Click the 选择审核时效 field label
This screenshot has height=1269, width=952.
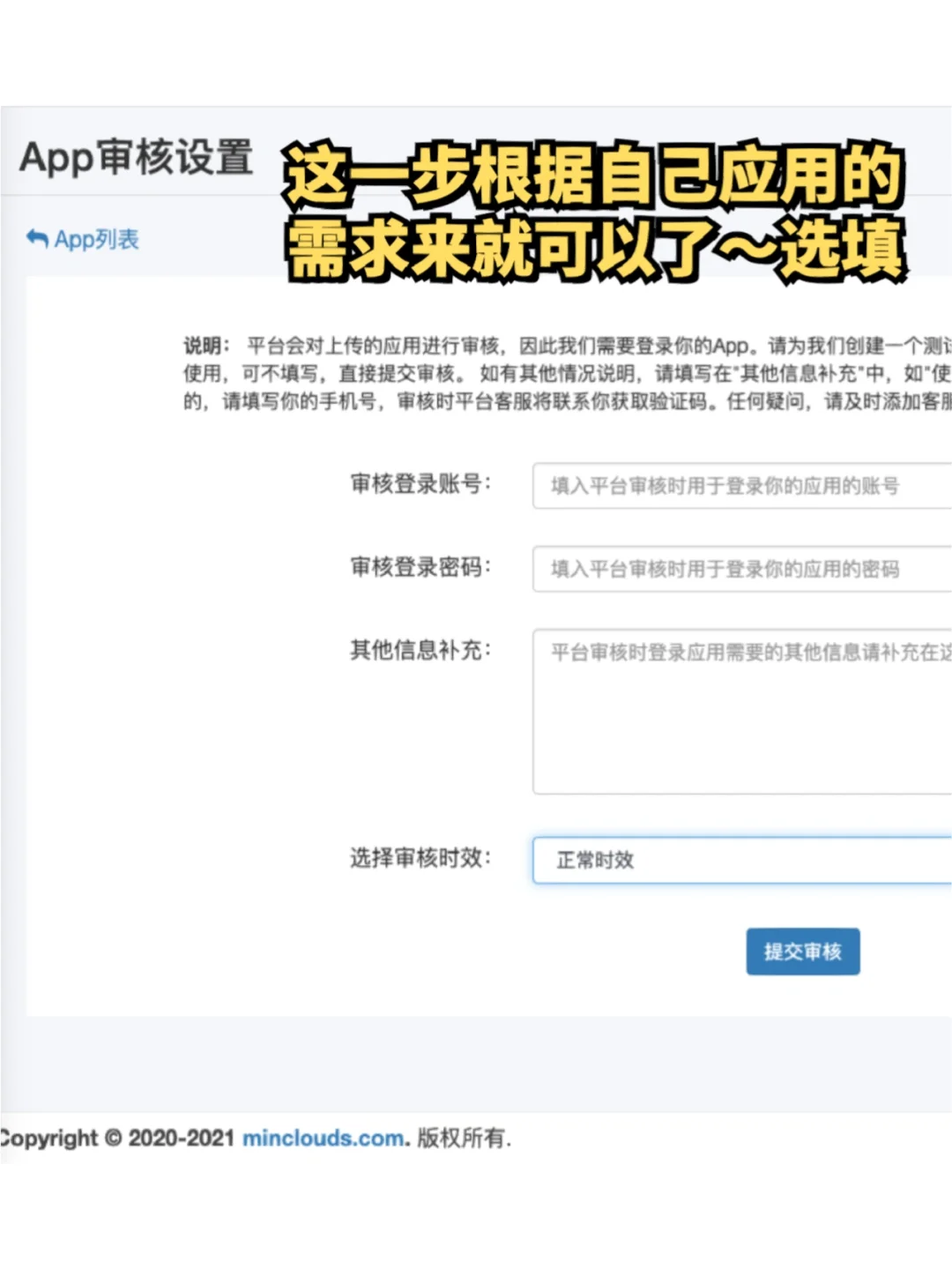[x=420, y=857]
